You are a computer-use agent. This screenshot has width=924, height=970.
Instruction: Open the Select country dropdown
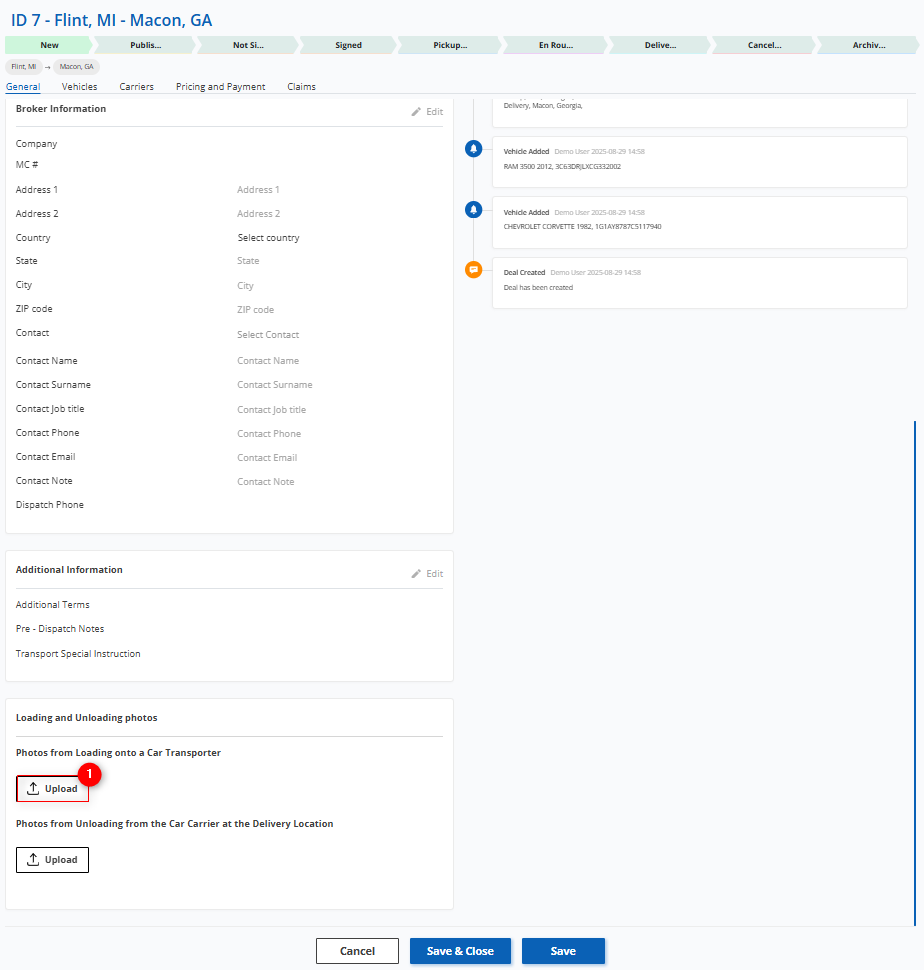pos(268,238)
